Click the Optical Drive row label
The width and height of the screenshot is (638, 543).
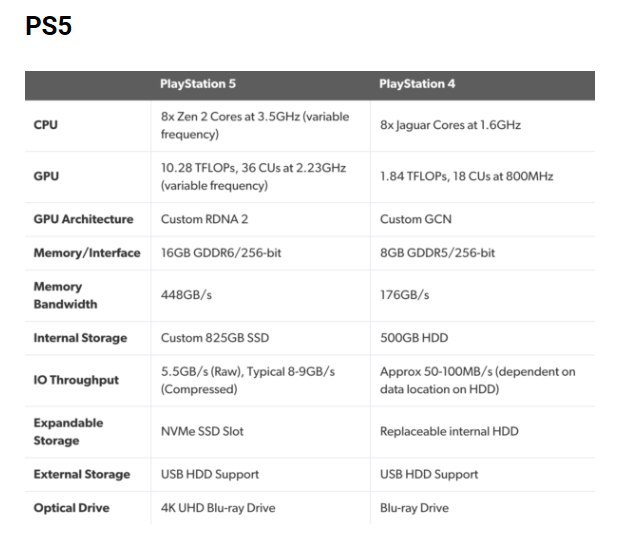[x=72, y=508]
